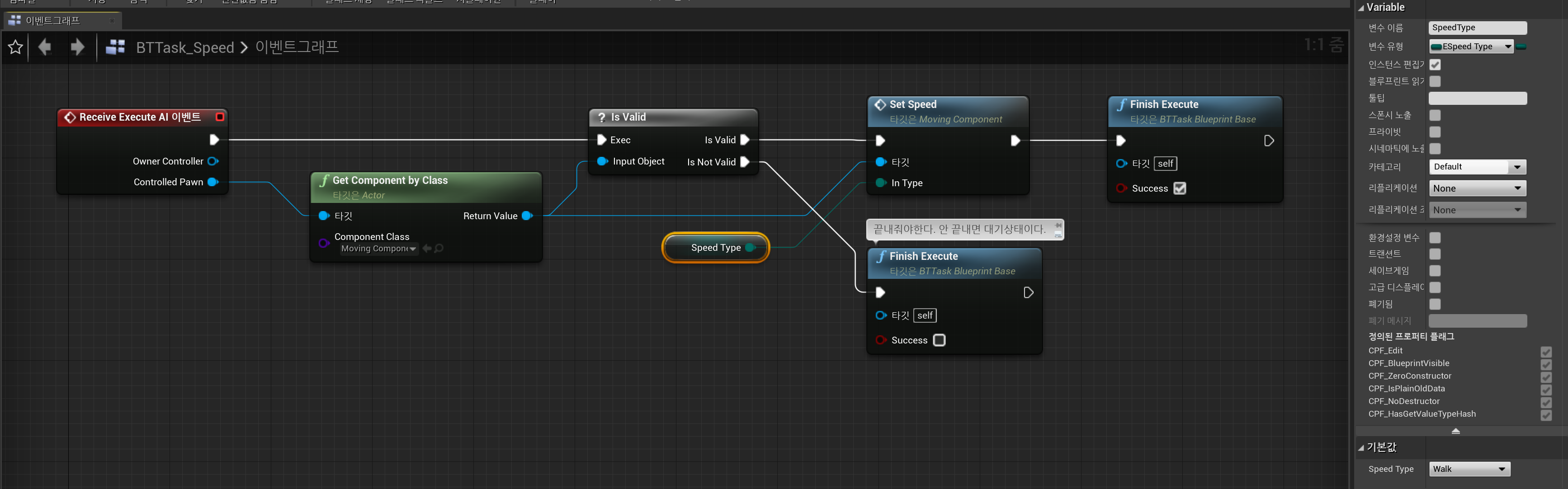Click the favorites star icon

click(x=15, y=47)
